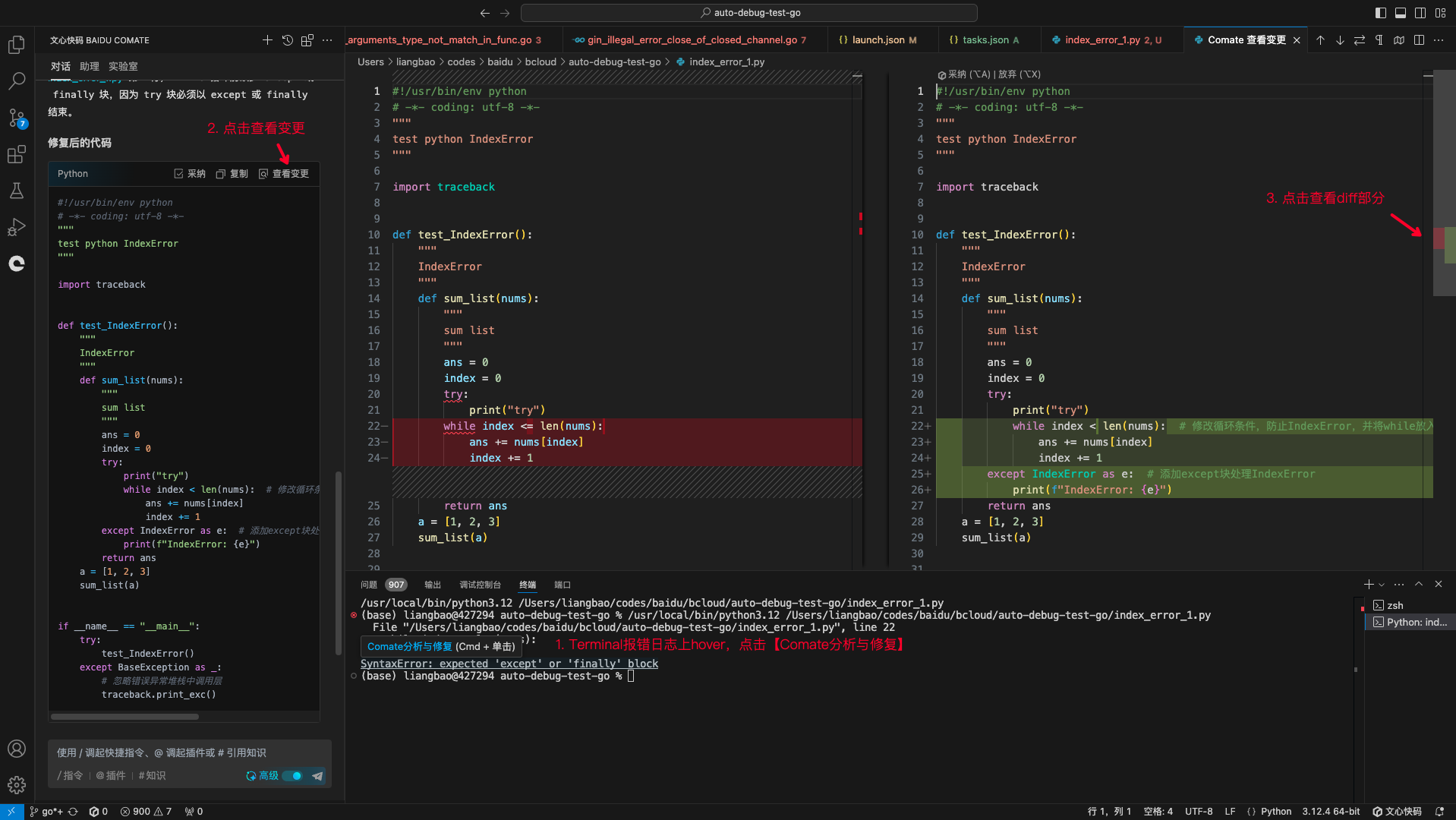Maximize panel with chevron up
Viewport: 1456px width, 820px height.
click(x=1419, y=585)
